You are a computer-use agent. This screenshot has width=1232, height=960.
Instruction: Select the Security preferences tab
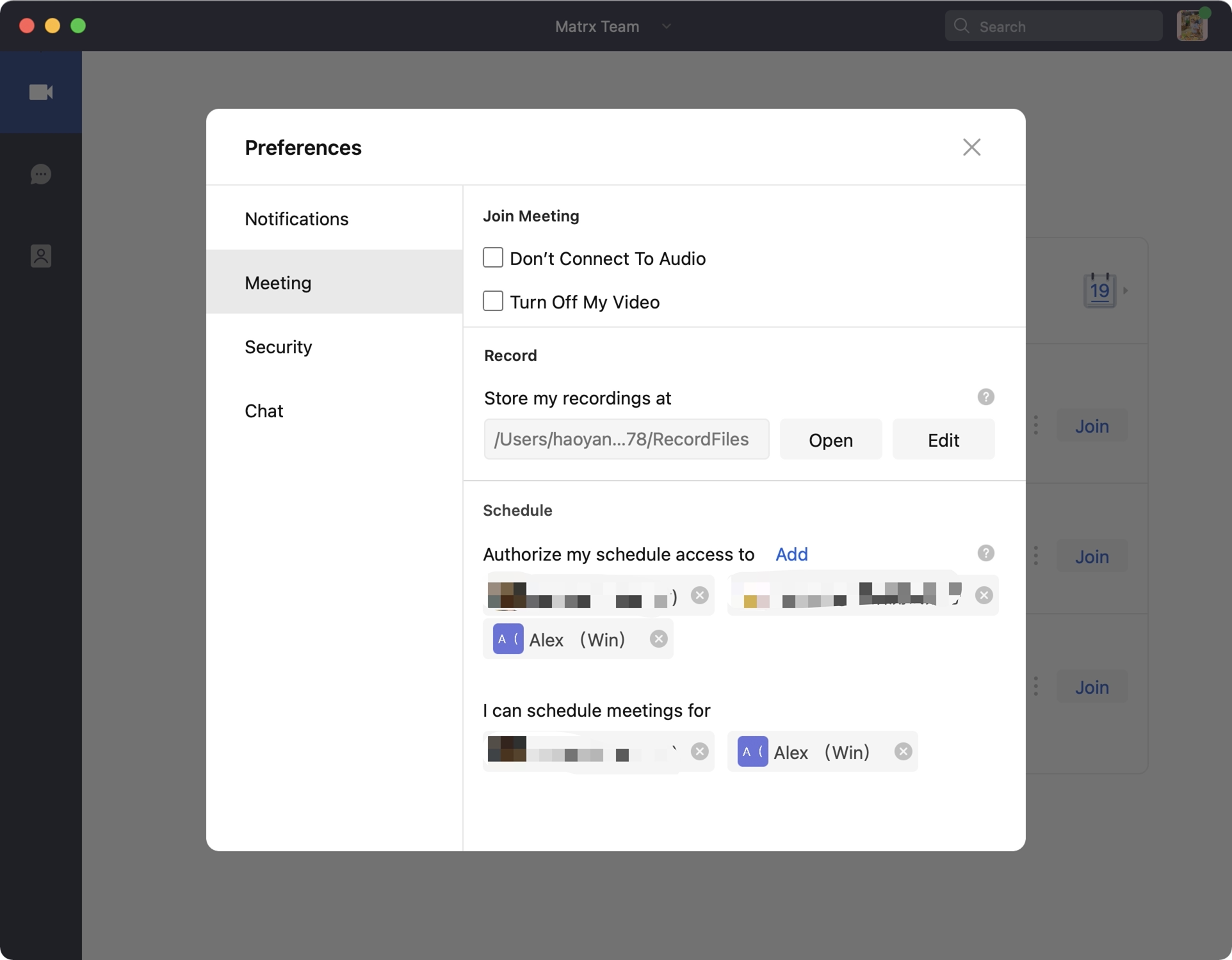coord(279,347)
